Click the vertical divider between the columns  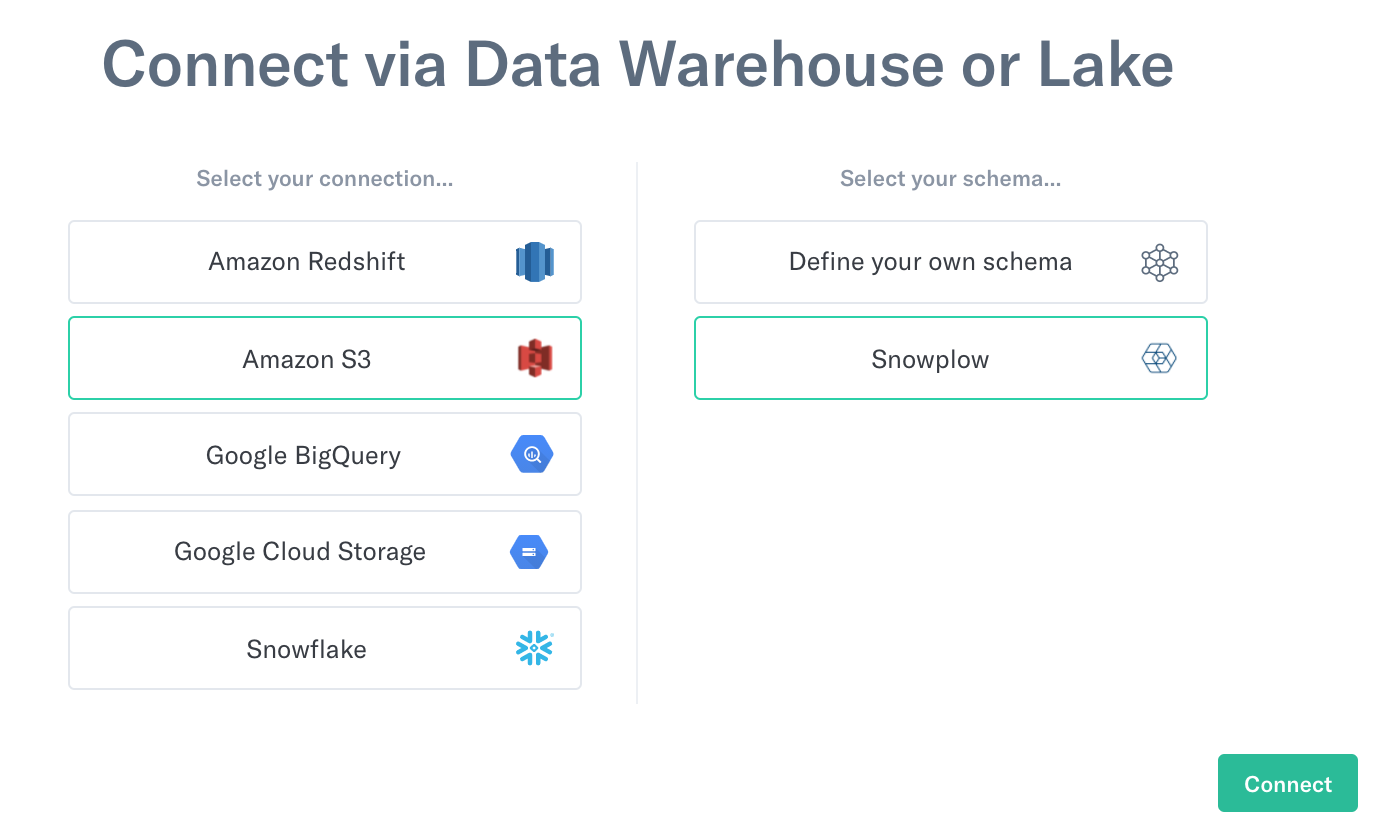click(x=637, y=433)
